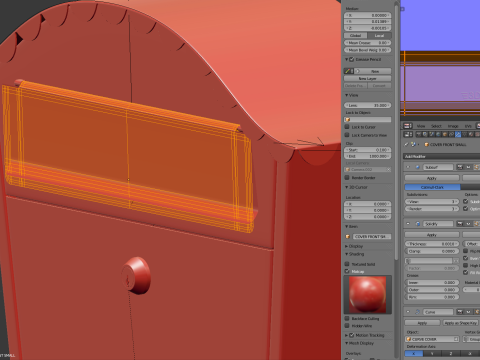480x360 pixels.
Task: Open the Render tab in Properties editor
Action: (x=419, y=134)
